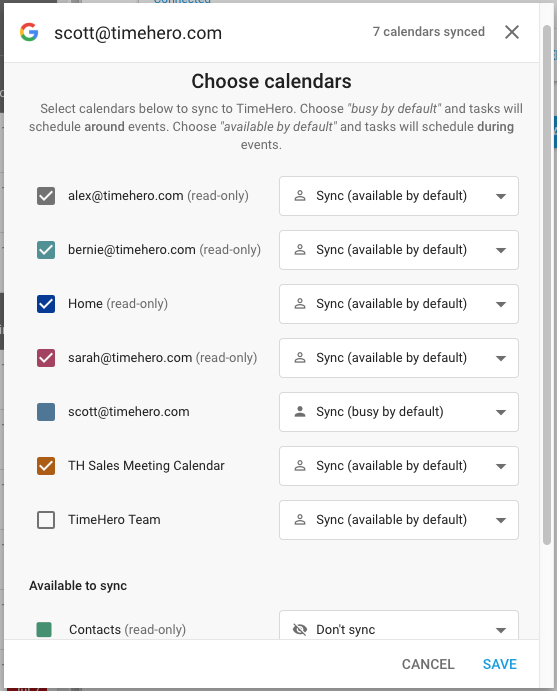
Task: Click the crossed-eye Don't sync icon for Contacts
Action: point(300,629)
